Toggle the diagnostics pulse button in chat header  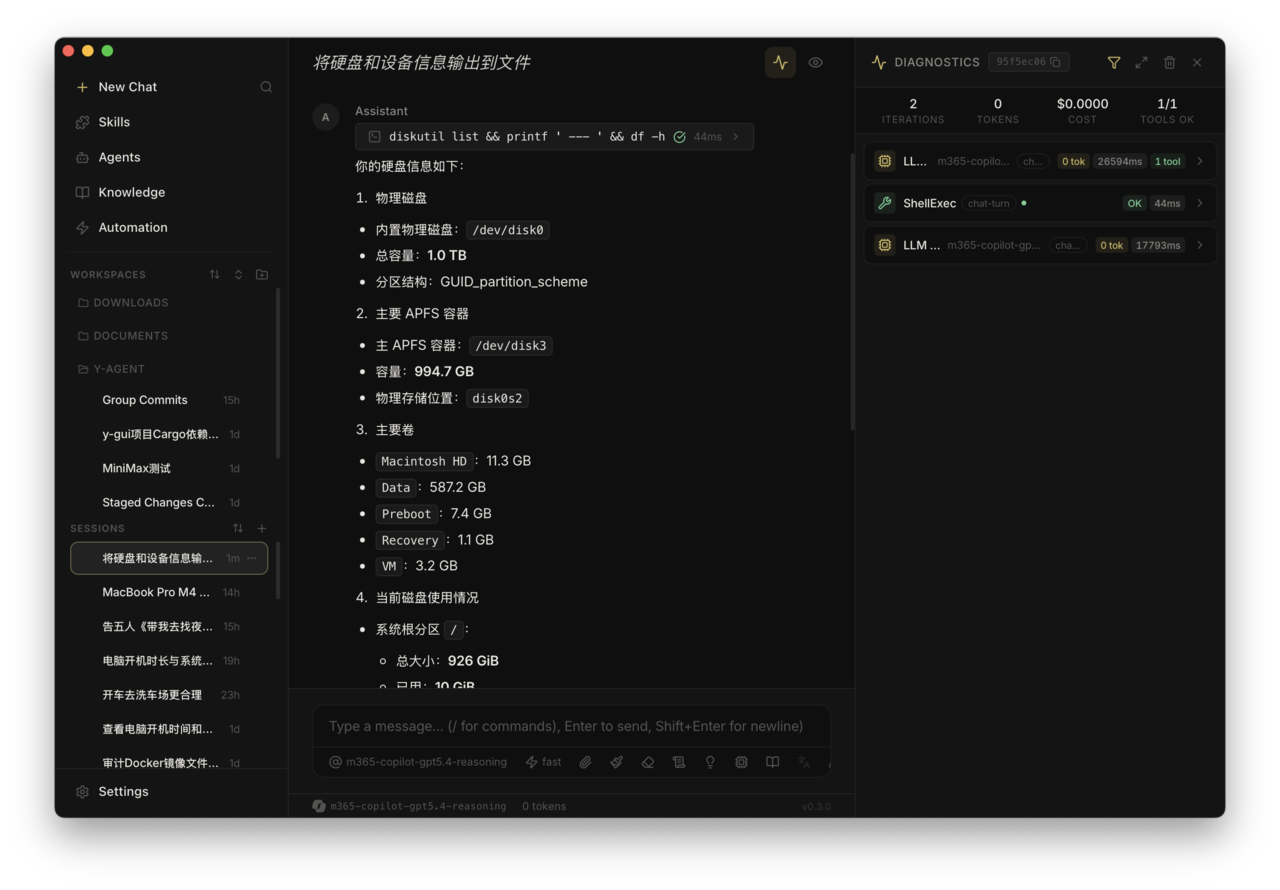(781, 62)
